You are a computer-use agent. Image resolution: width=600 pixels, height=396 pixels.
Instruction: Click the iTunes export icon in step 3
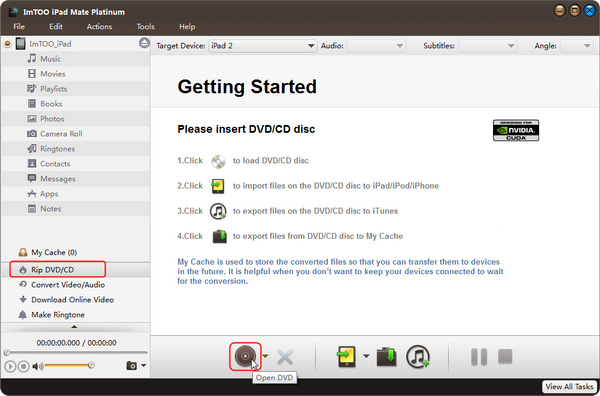click(x=218, y=211)
